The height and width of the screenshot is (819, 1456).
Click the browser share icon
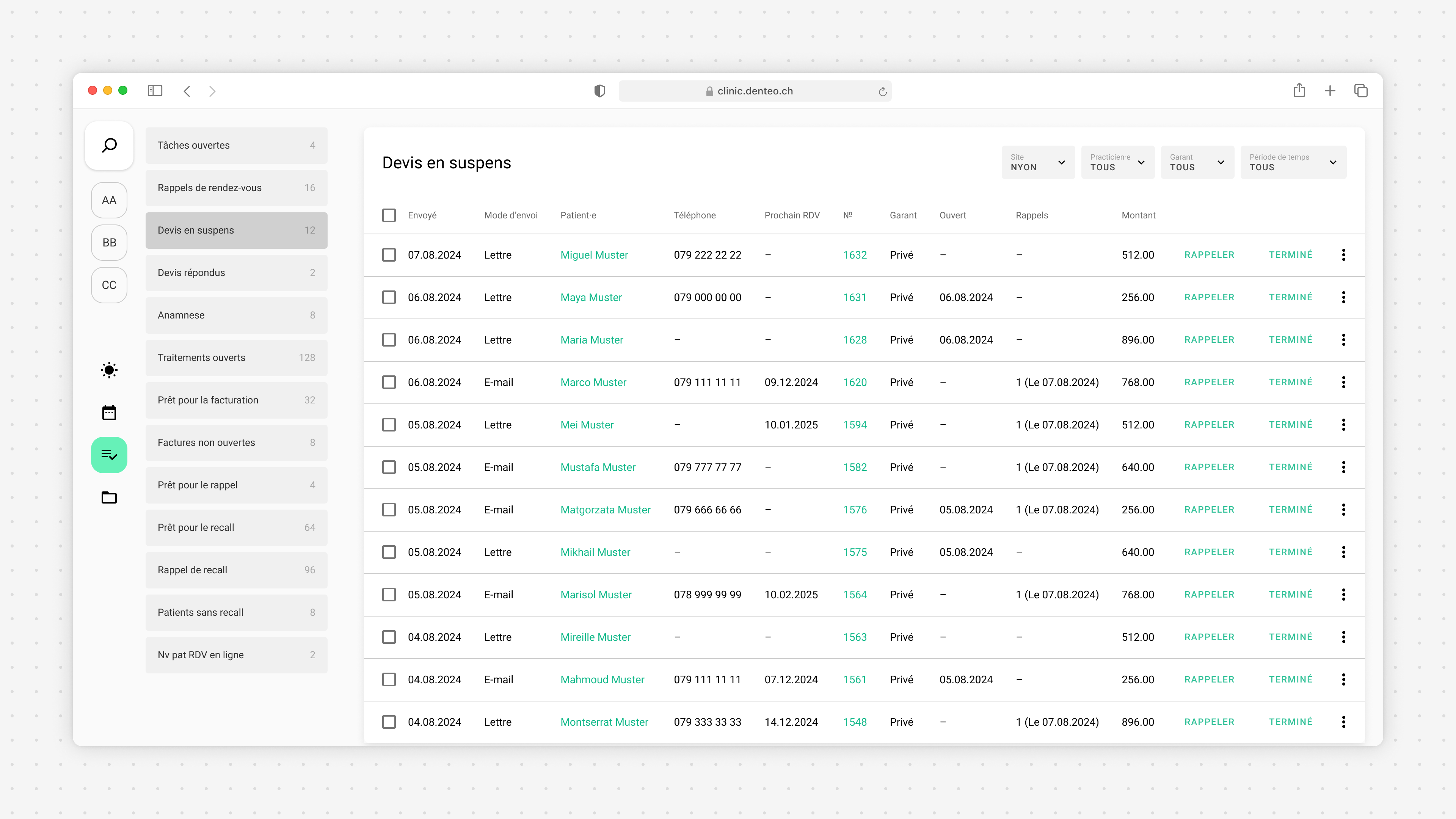coord(1299,91)
